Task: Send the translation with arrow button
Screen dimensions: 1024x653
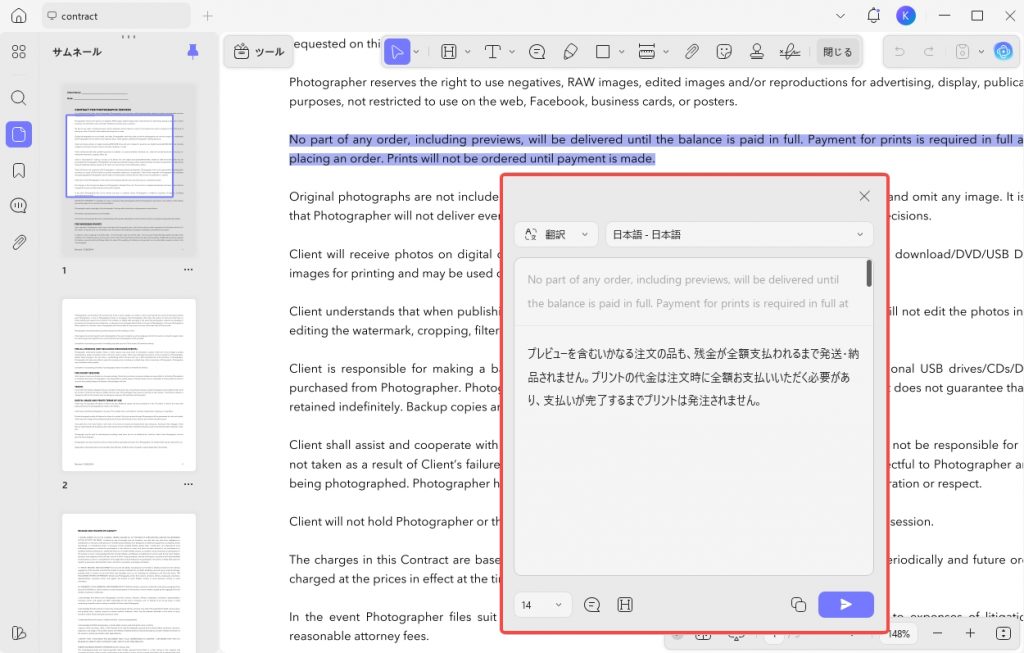Action: tap(846, 605)
